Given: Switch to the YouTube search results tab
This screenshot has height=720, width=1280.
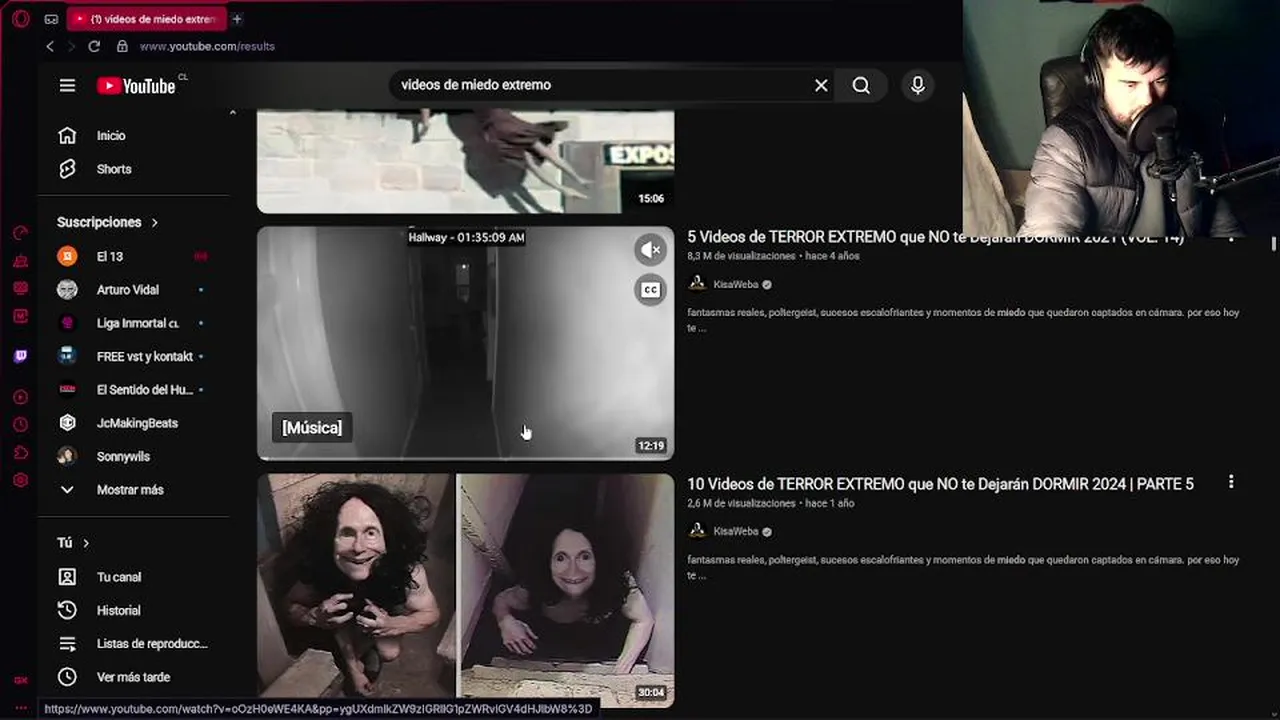Looking at the screenshot, I should tap(146, 19).
